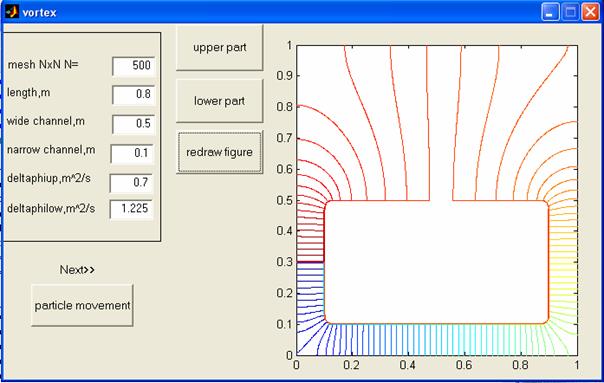604x383 pixels.
Task: Minimize the vortex window
Action: (550, 12)
